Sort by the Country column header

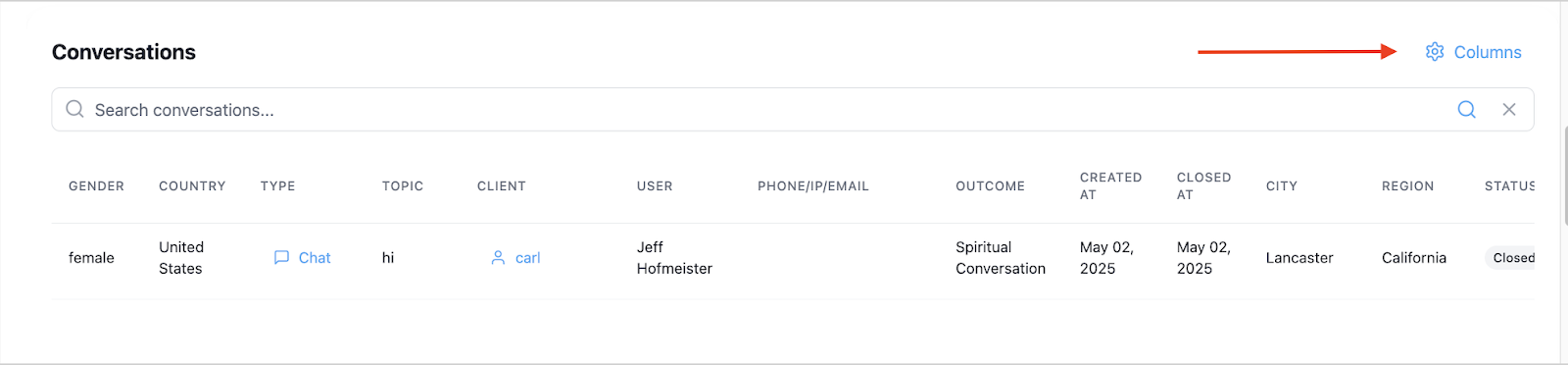tap(192, 186)
